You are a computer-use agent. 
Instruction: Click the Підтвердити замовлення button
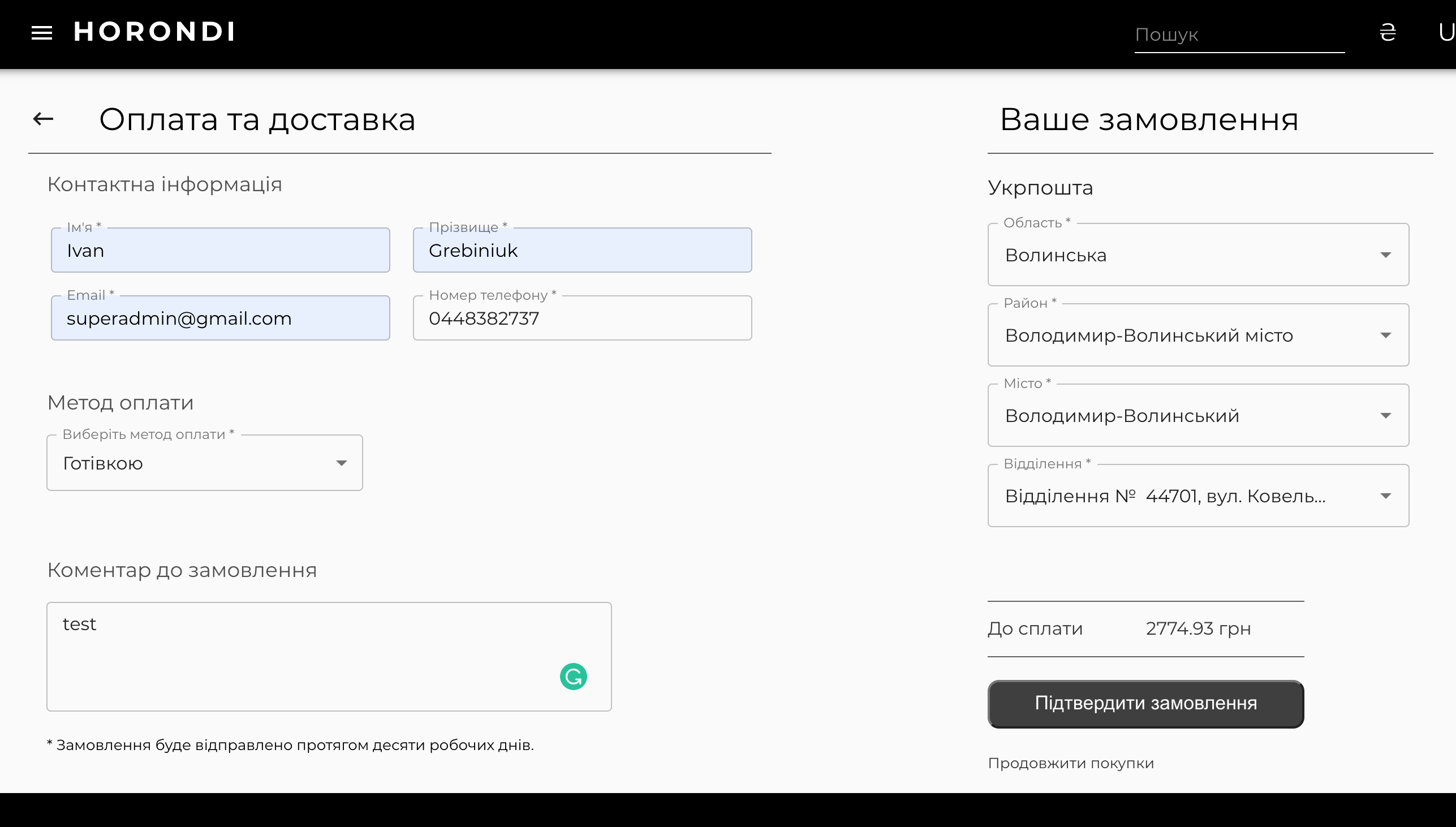tap(1145, 704)
